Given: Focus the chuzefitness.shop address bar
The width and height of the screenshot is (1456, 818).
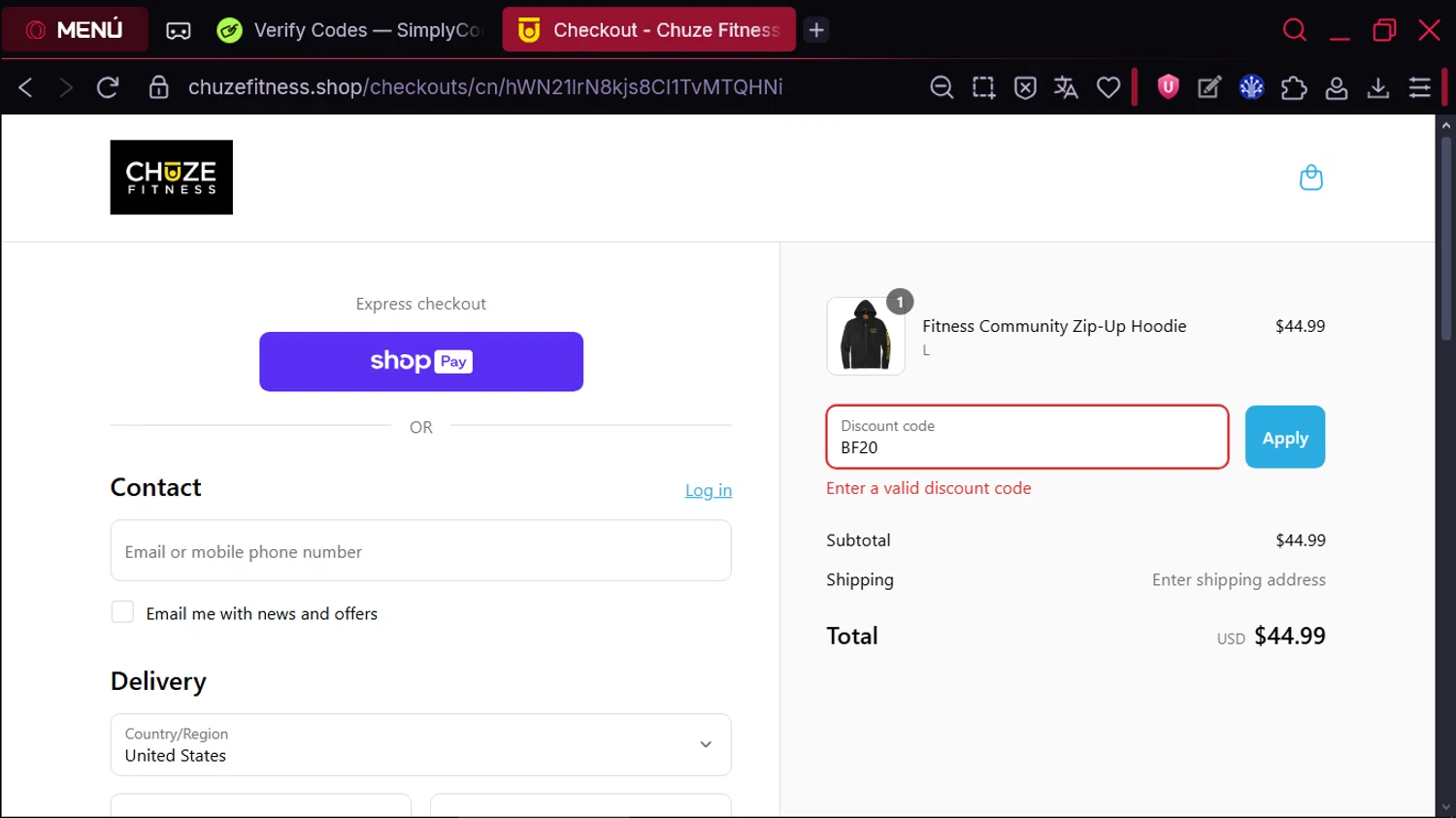Looking at the screenshot, I should [x=485, y=87].
